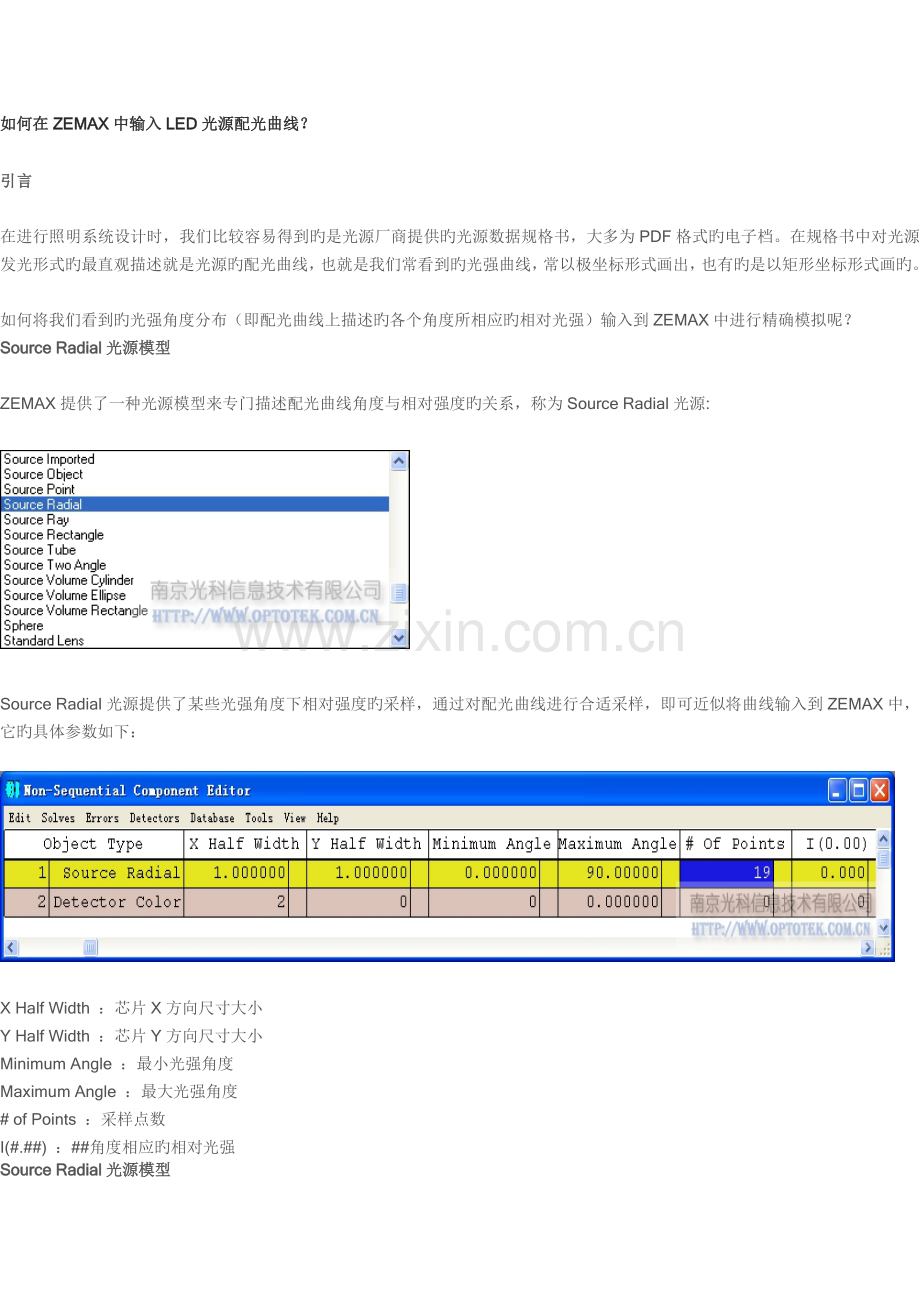
Task: Select the Maximum Angle cell 90.00000
Action: coord(610,873)
